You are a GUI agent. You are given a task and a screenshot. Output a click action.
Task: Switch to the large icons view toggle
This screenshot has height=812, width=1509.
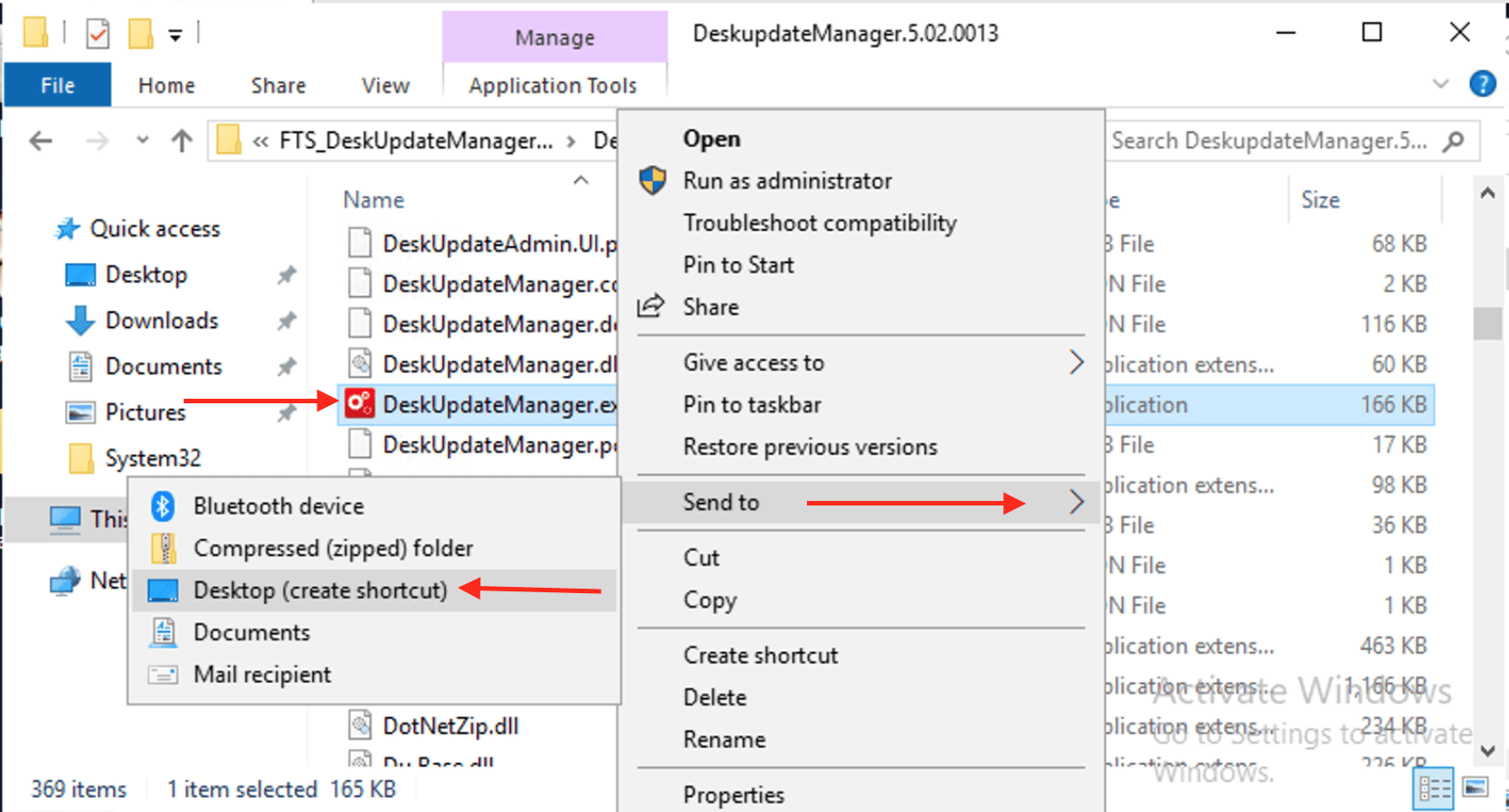pyautogui.click(x=1476, y=788)
